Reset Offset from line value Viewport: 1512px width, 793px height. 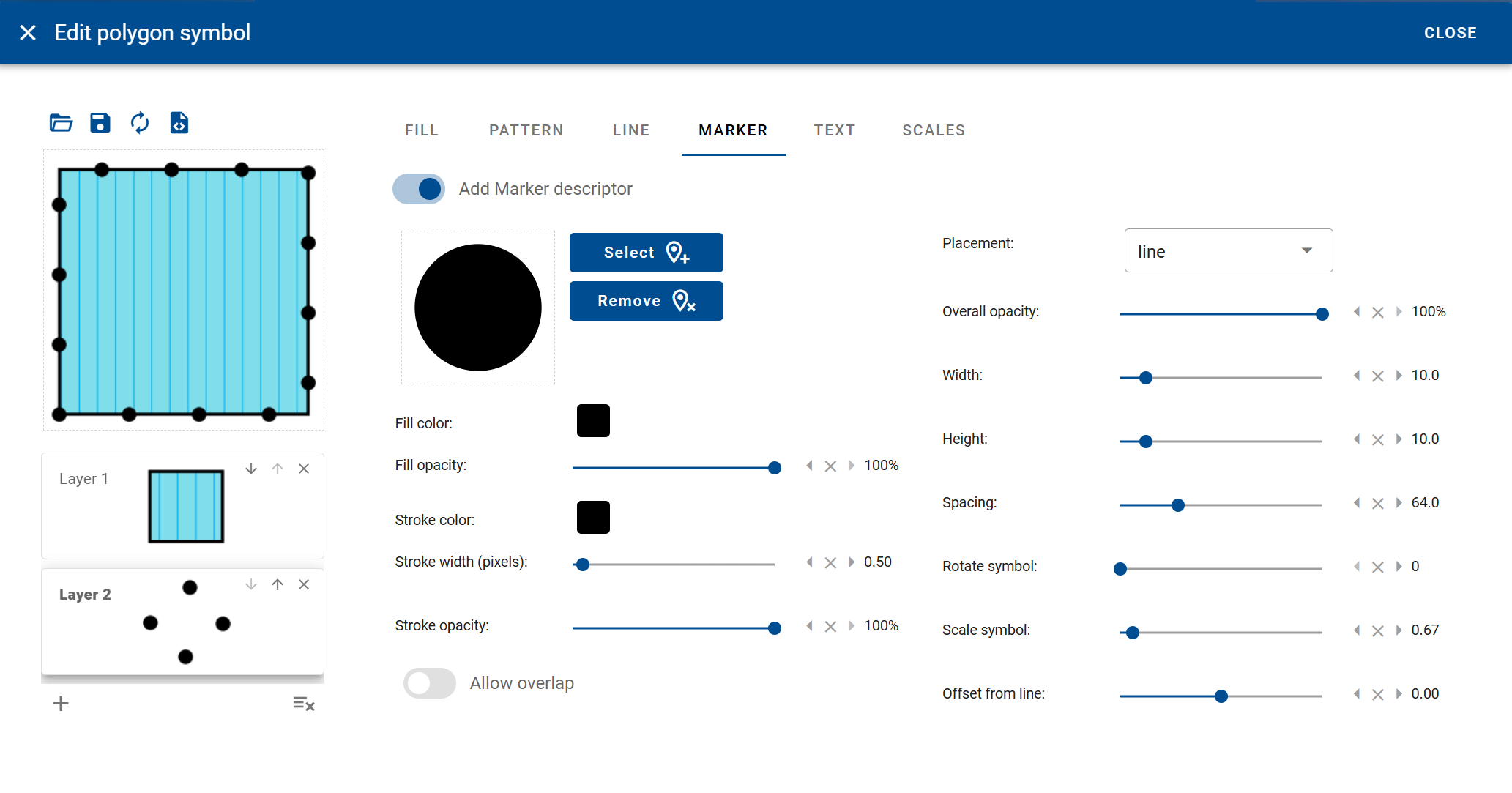[1378, 695]
